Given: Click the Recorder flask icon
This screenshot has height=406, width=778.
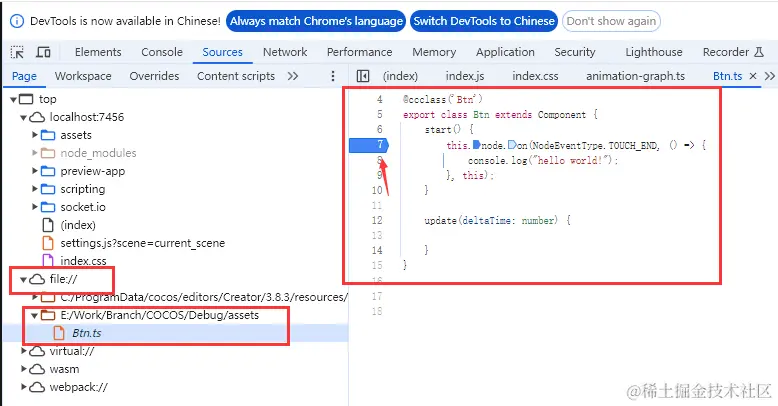Looking at the screenshot, I should point(759,52).
